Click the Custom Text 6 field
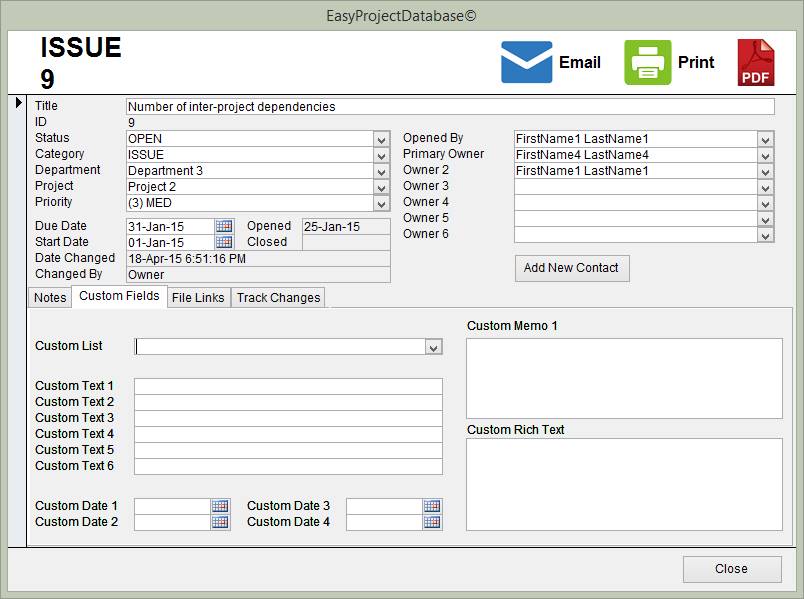Viewport: 804px width, 599px height. point(288,466)
